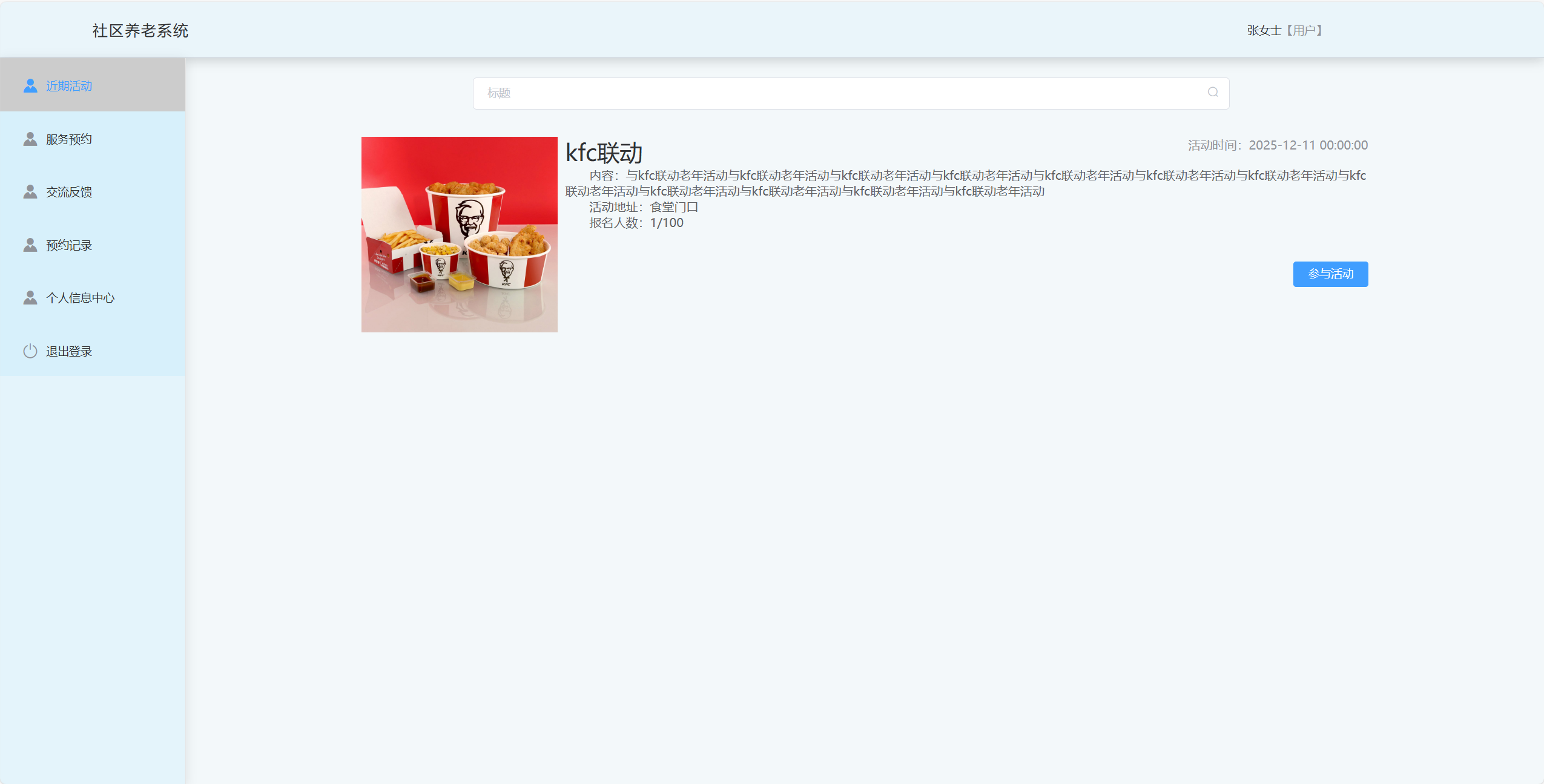Image resolution: width=1544 pixels, height=784 pixels.
Task: Click the 社区养老系统 system title
Action: [x=140, y=30]
